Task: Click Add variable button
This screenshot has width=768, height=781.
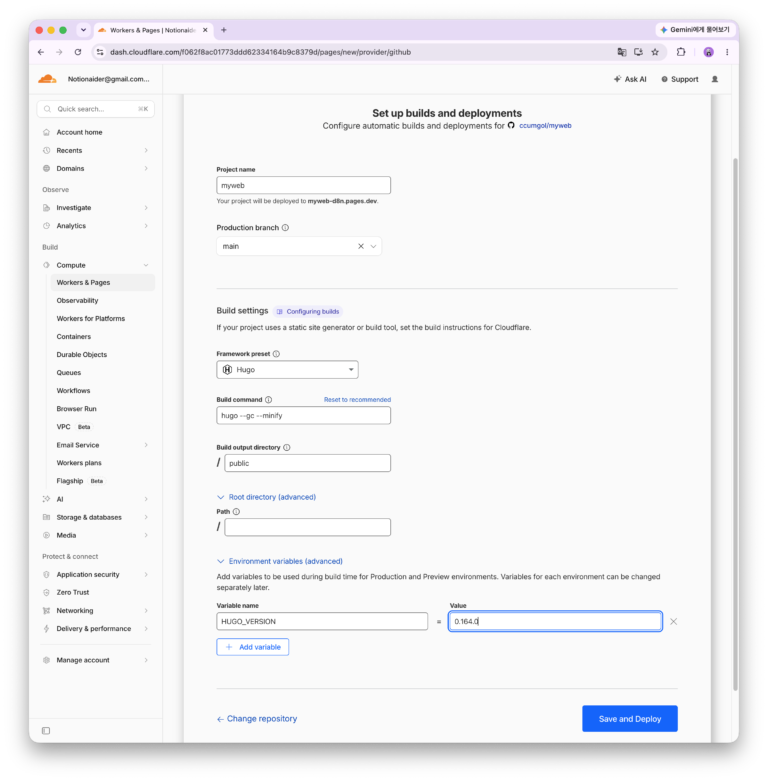Action: point(253,647)
